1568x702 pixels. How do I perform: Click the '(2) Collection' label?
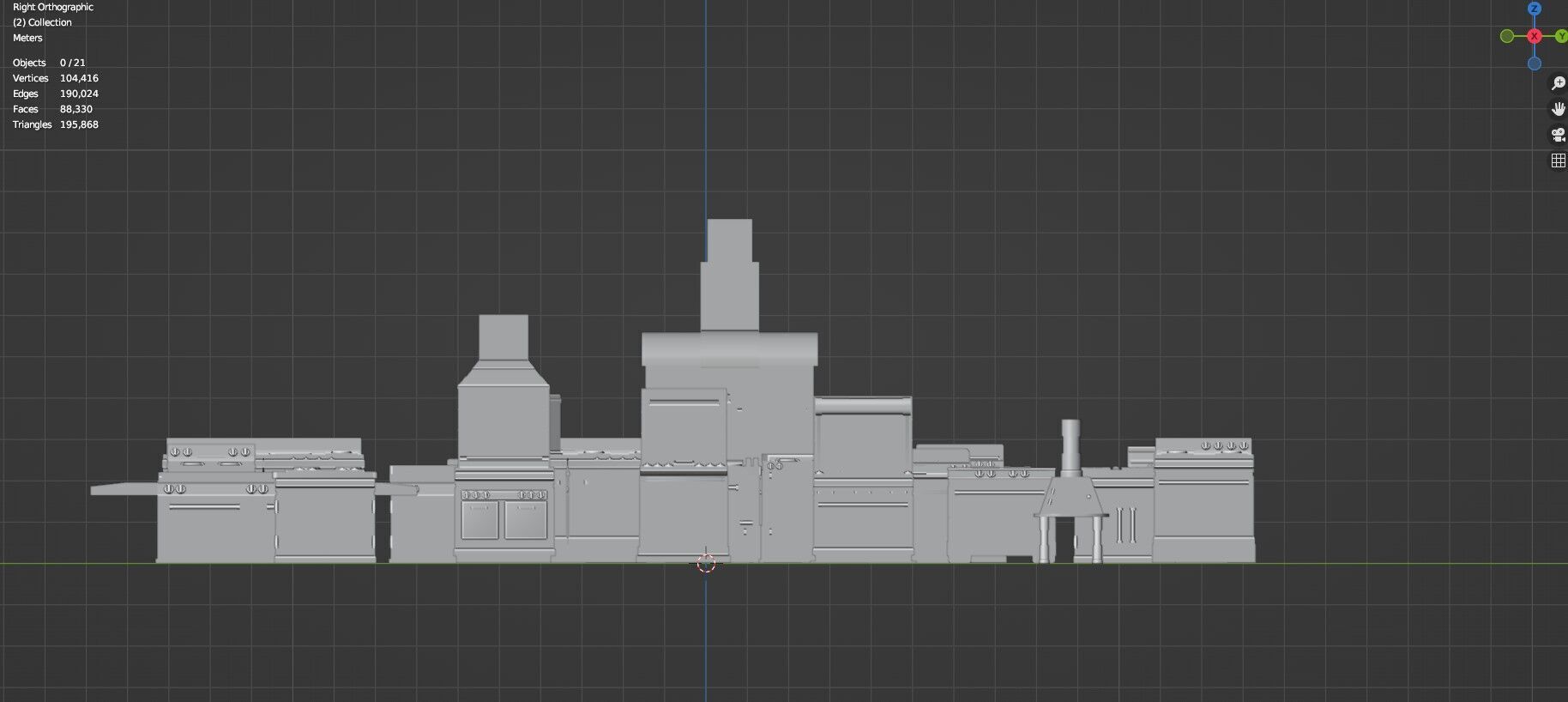click(x=42, y=22)
